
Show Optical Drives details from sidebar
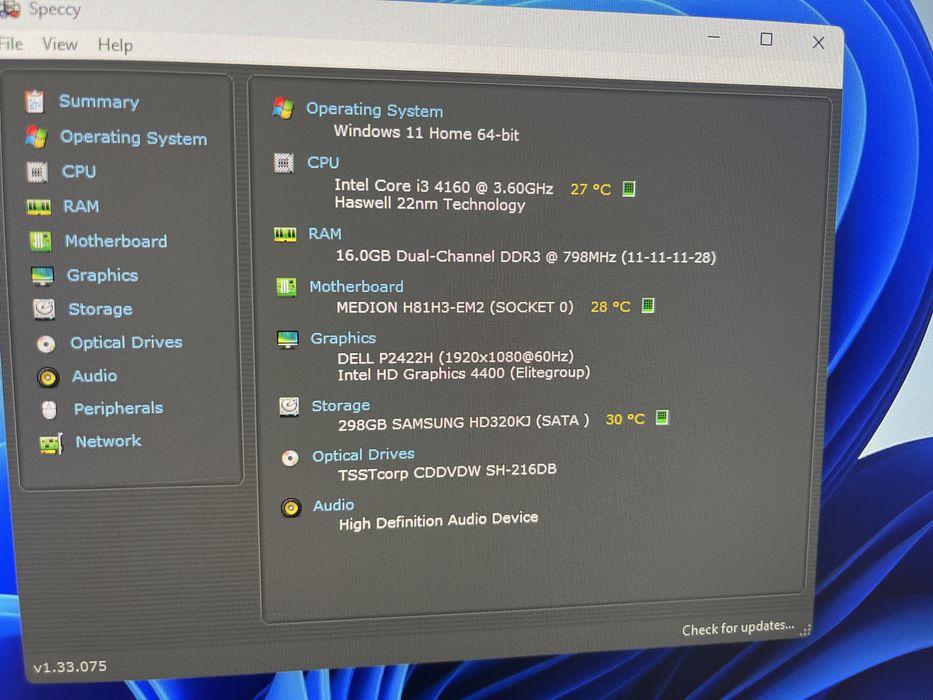tap(126, 343)
